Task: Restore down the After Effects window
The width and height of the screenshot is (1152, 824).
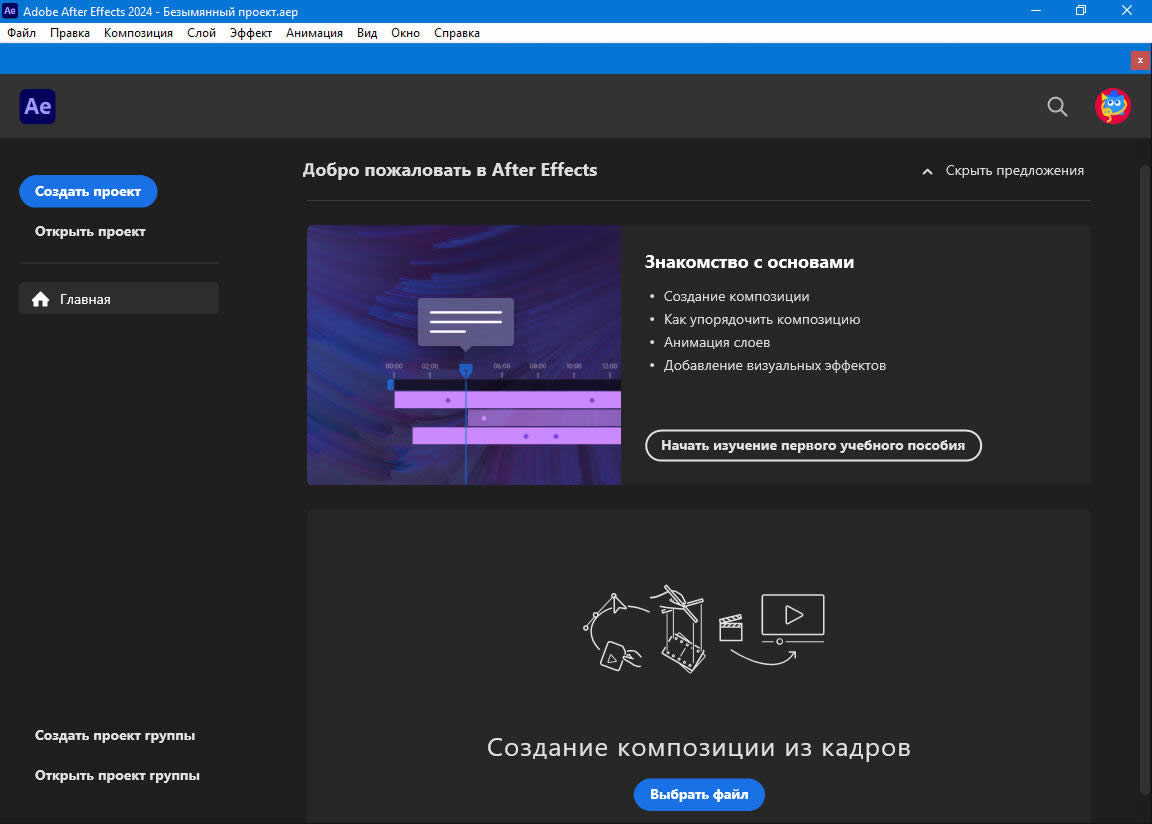Action: (1081, 11)
